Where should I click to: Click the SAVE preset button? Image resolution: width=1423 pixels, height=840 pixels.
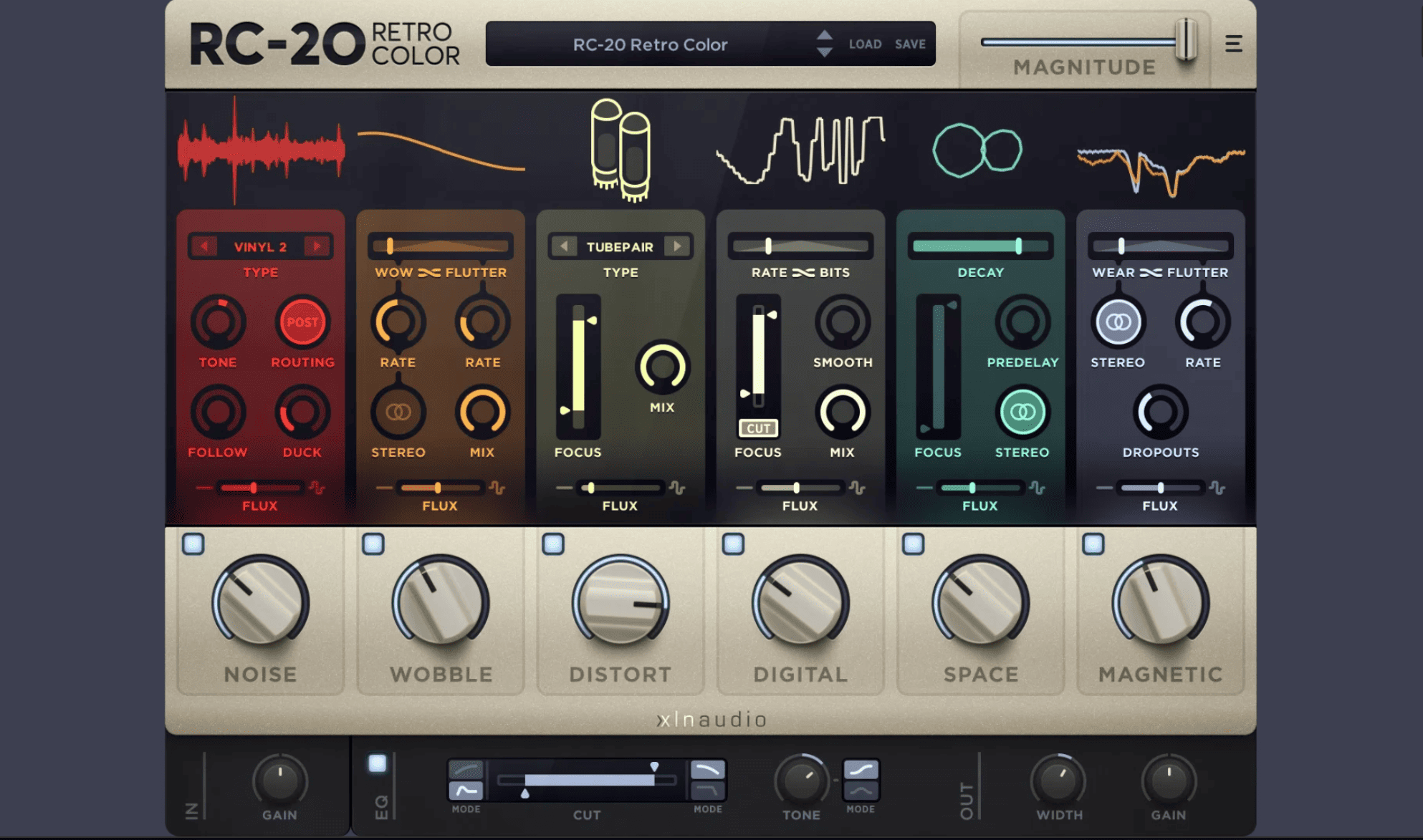(x=910, y=44)
